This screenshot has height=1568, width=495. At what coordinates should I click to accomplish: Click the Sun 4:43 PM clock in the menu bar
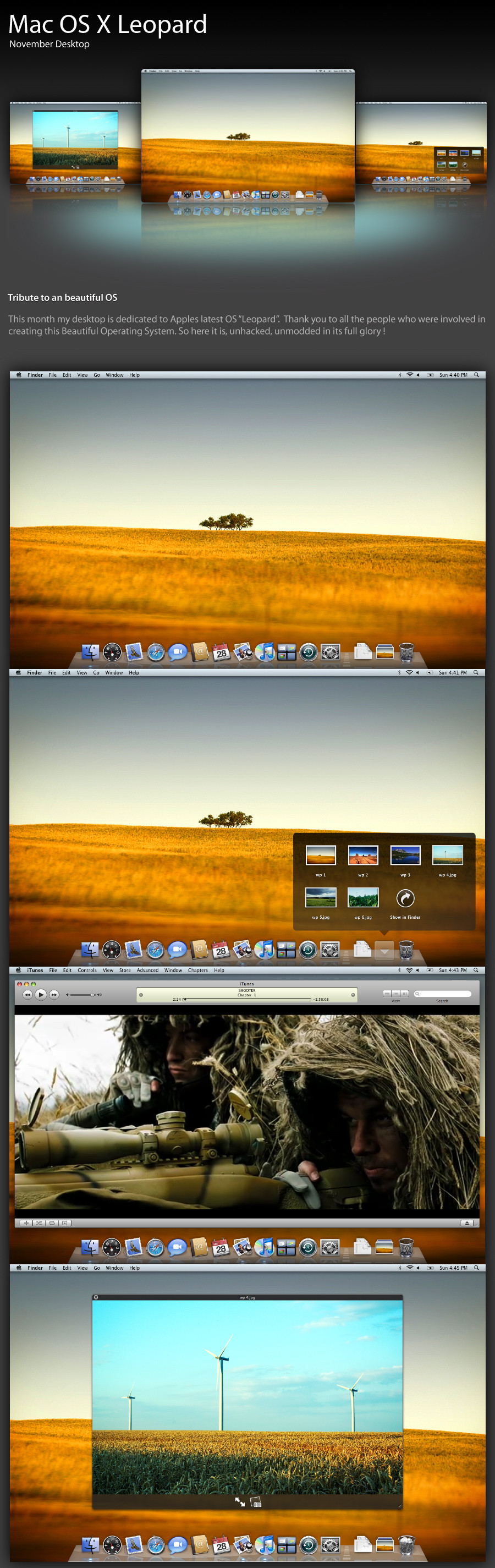pyautogui.click(x=453, y=971)
